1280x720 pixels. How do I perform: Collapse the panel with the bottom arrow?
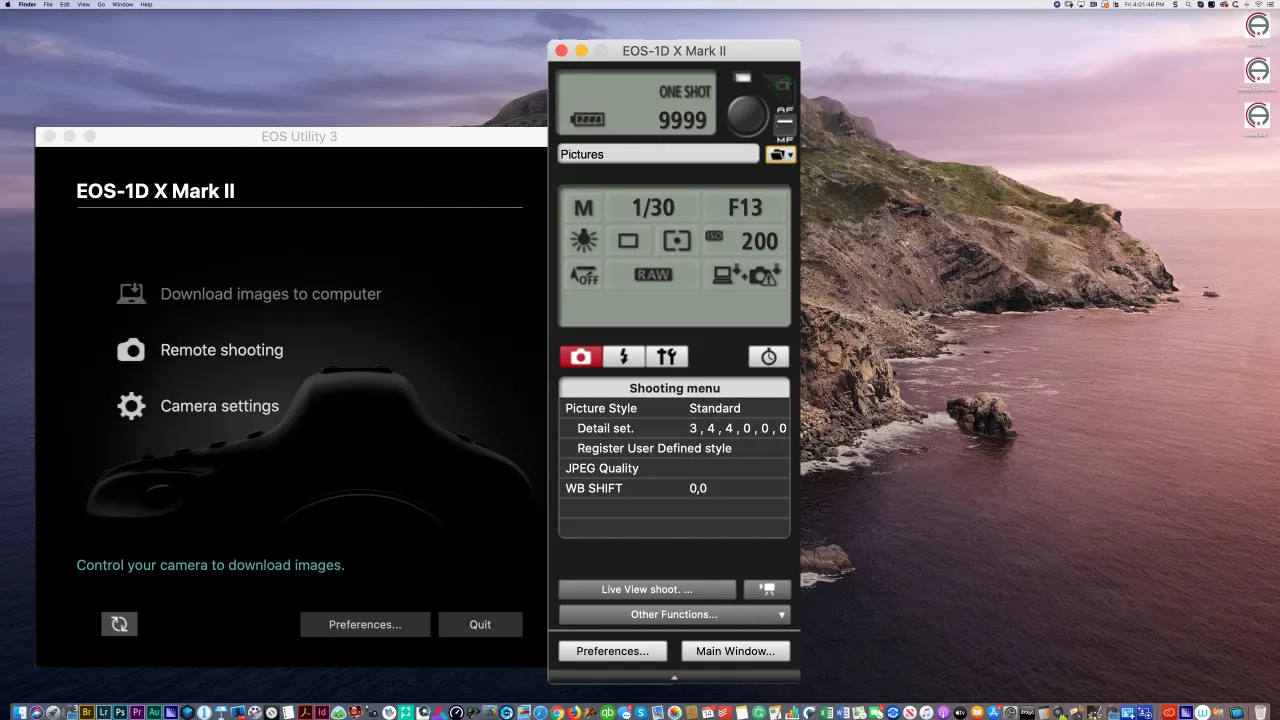(x=674, y=677)
